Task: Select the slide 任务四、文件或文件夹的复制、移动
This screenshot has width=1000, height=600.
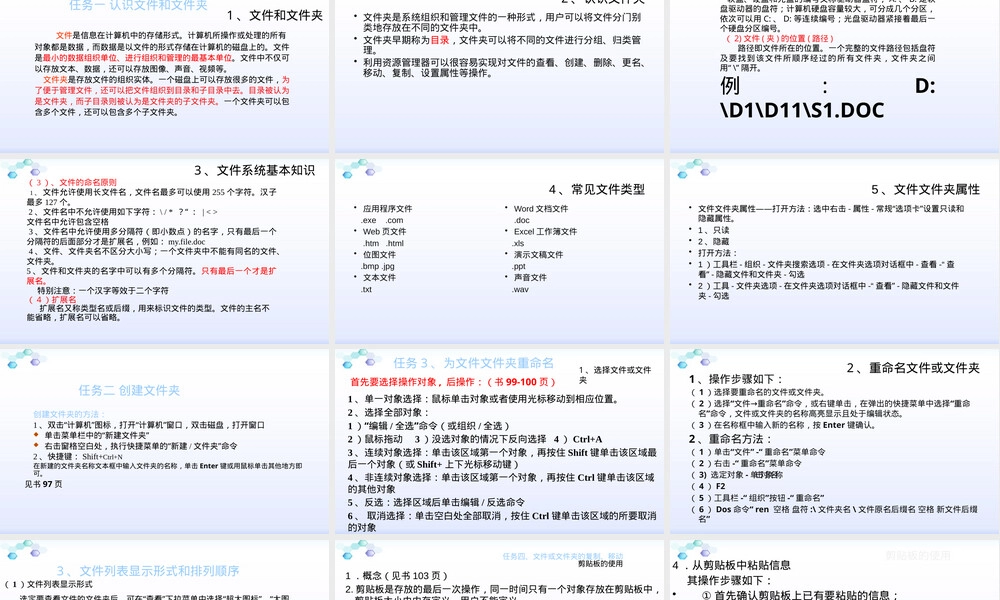Action: tap(499, 570)
